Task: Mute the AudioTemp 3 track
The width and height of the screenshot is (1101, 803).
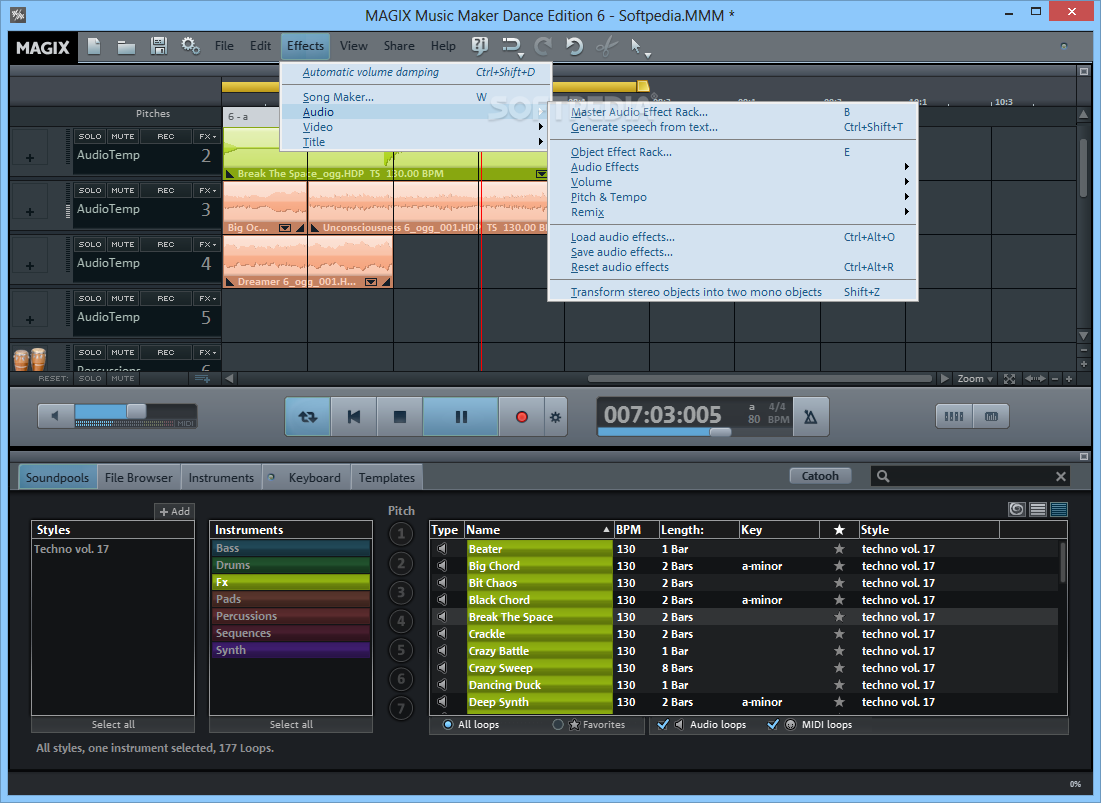Action: point(123,190)
